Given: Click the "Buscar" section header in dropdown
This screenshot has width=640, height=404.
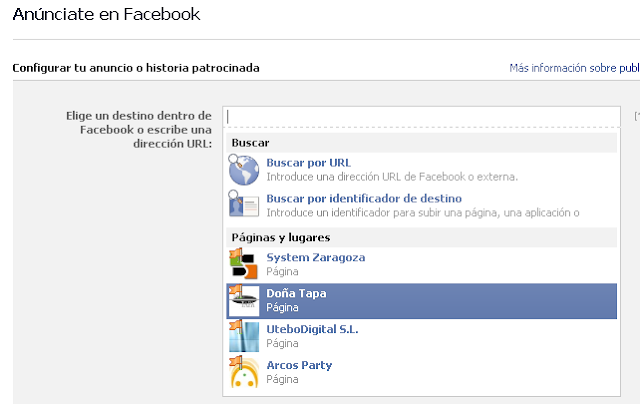Looking at the screenshot, I should click(250, 143).
